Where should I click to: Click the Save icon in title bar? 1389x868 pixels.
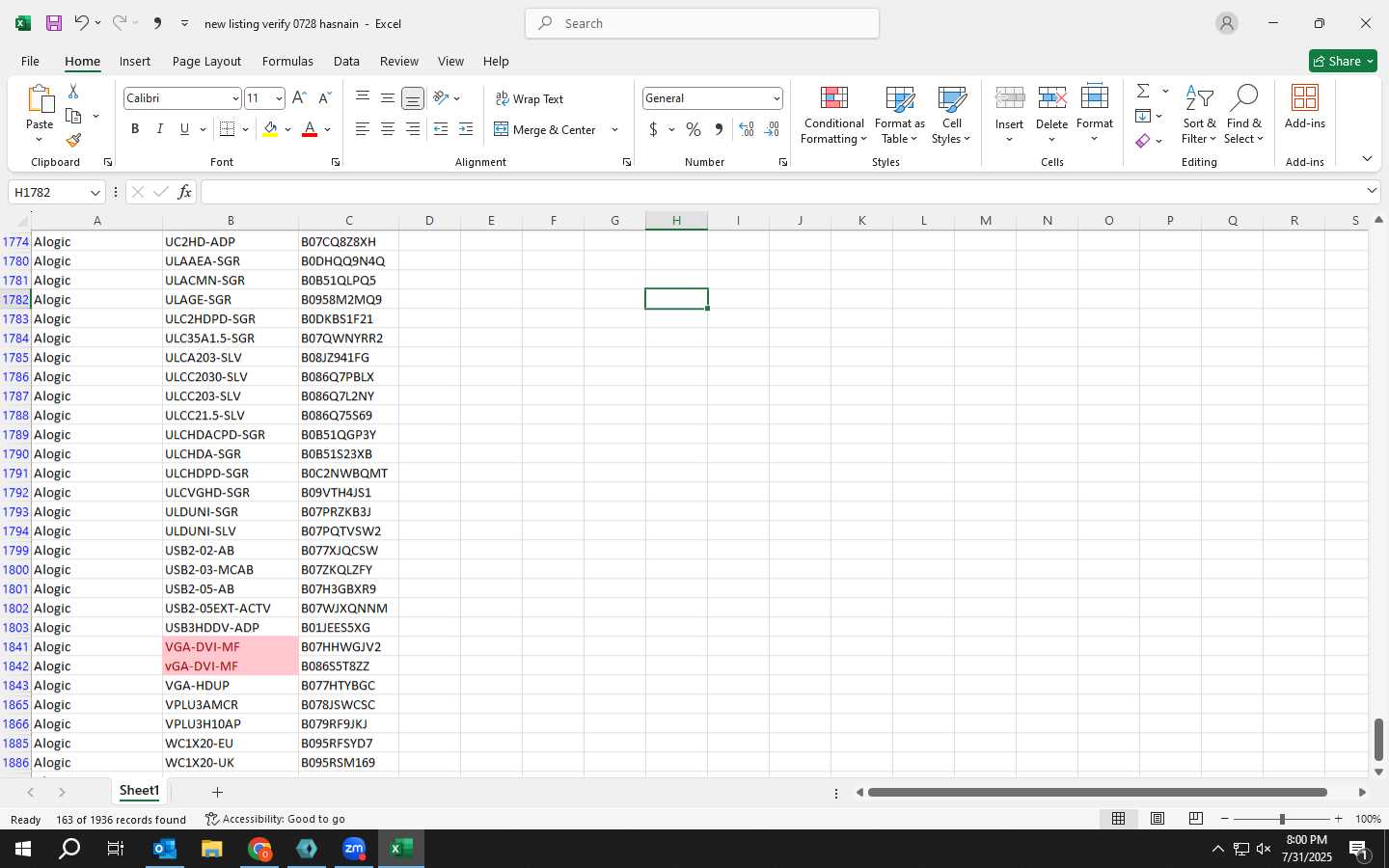tap(54, 23)
